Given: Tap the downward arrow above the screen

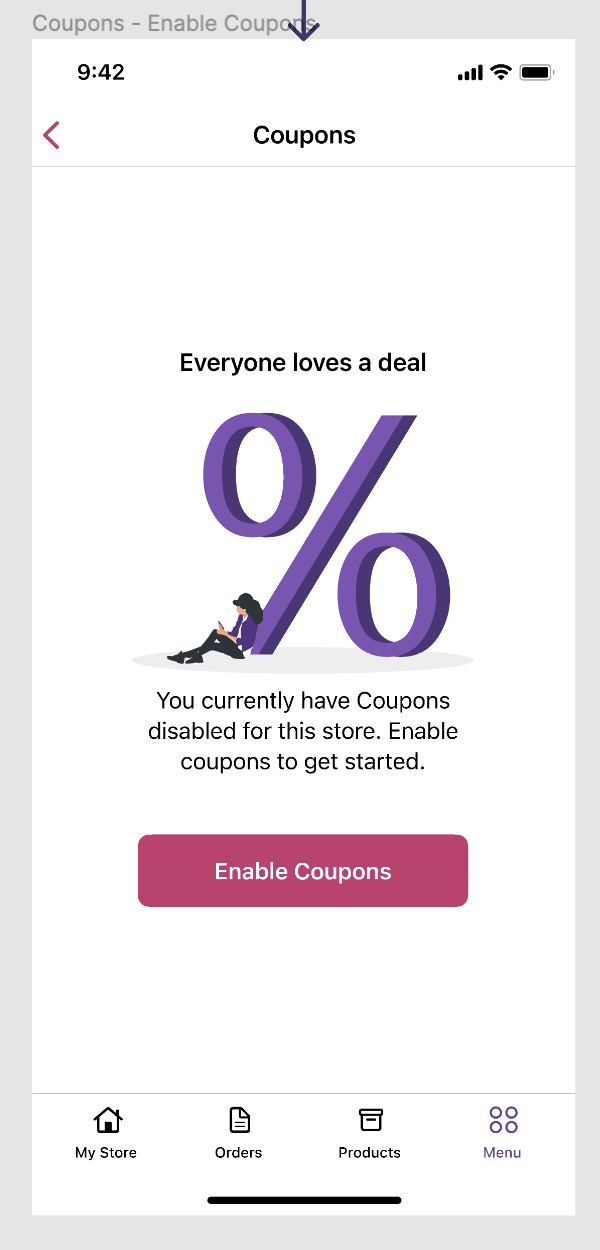Looking at the screenshot, I should [303, 20].
